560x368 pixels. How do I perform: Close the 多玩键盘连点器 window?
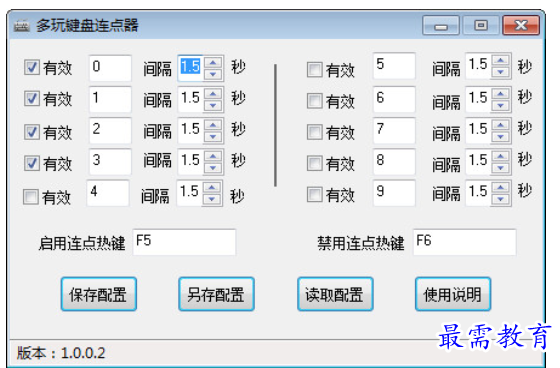click(x=521, y=25)
